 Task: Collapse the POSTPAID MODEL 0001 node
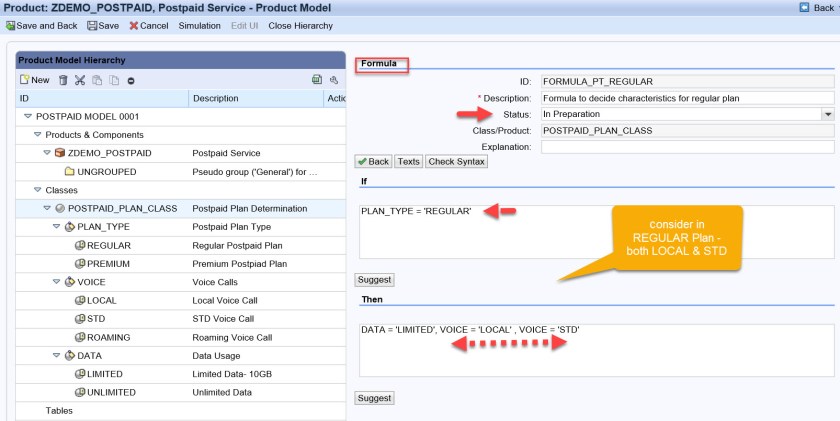(27, 116)
